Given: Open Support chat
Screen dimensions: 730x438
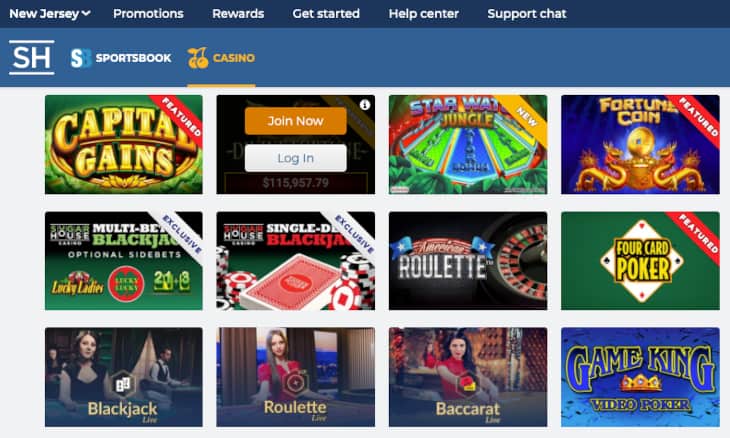Looking at the screenshot, I should (527, 13).
